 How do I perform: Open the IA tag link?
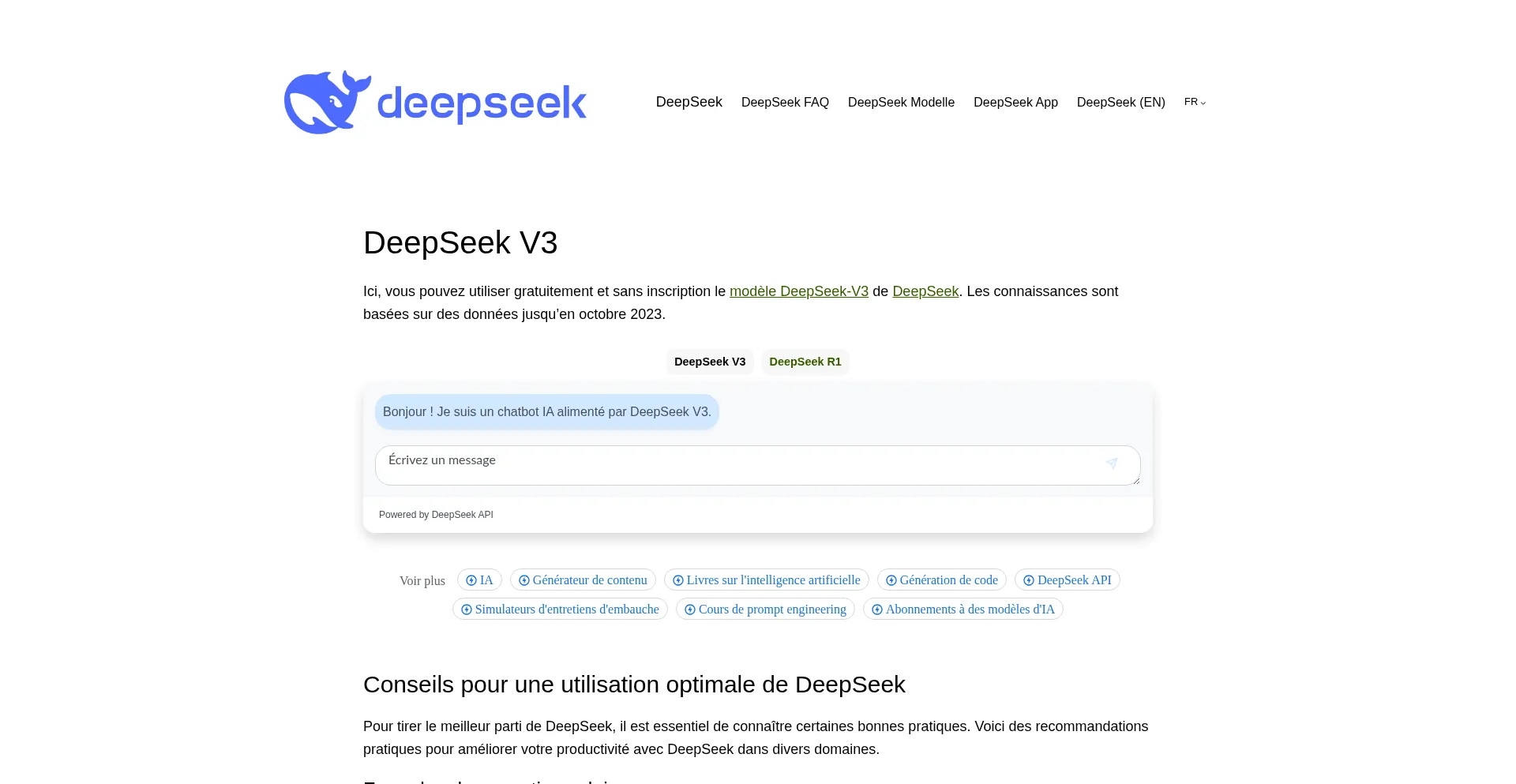click(x=479, y=580)
